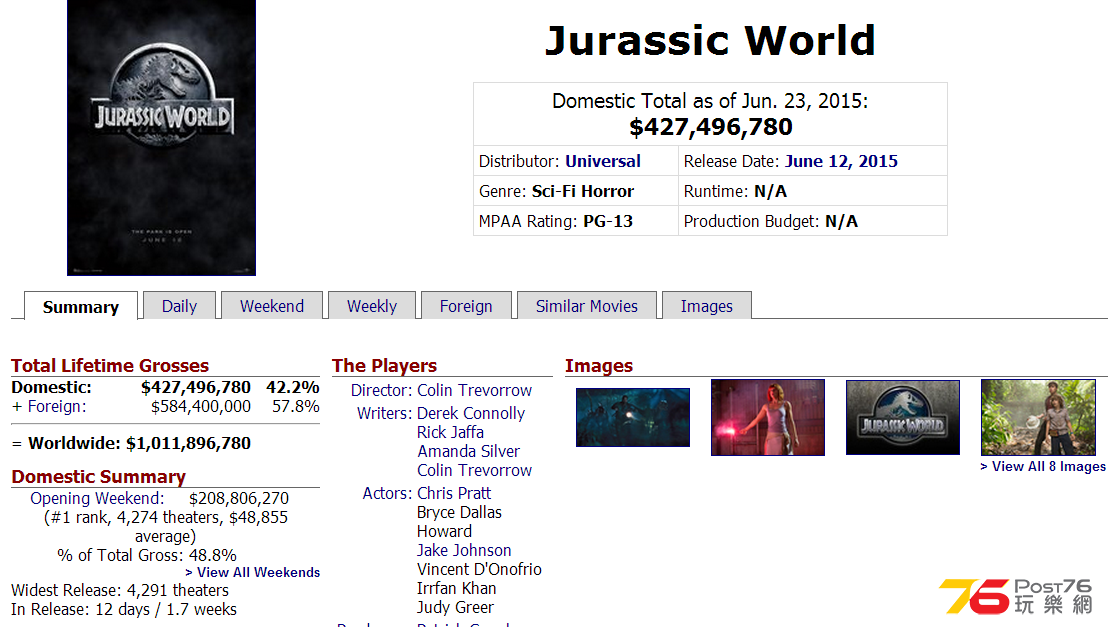Click the Widest Release 4,291 theaters text
The height and width of the screenshot is (627, 1109).
point(120,590)
